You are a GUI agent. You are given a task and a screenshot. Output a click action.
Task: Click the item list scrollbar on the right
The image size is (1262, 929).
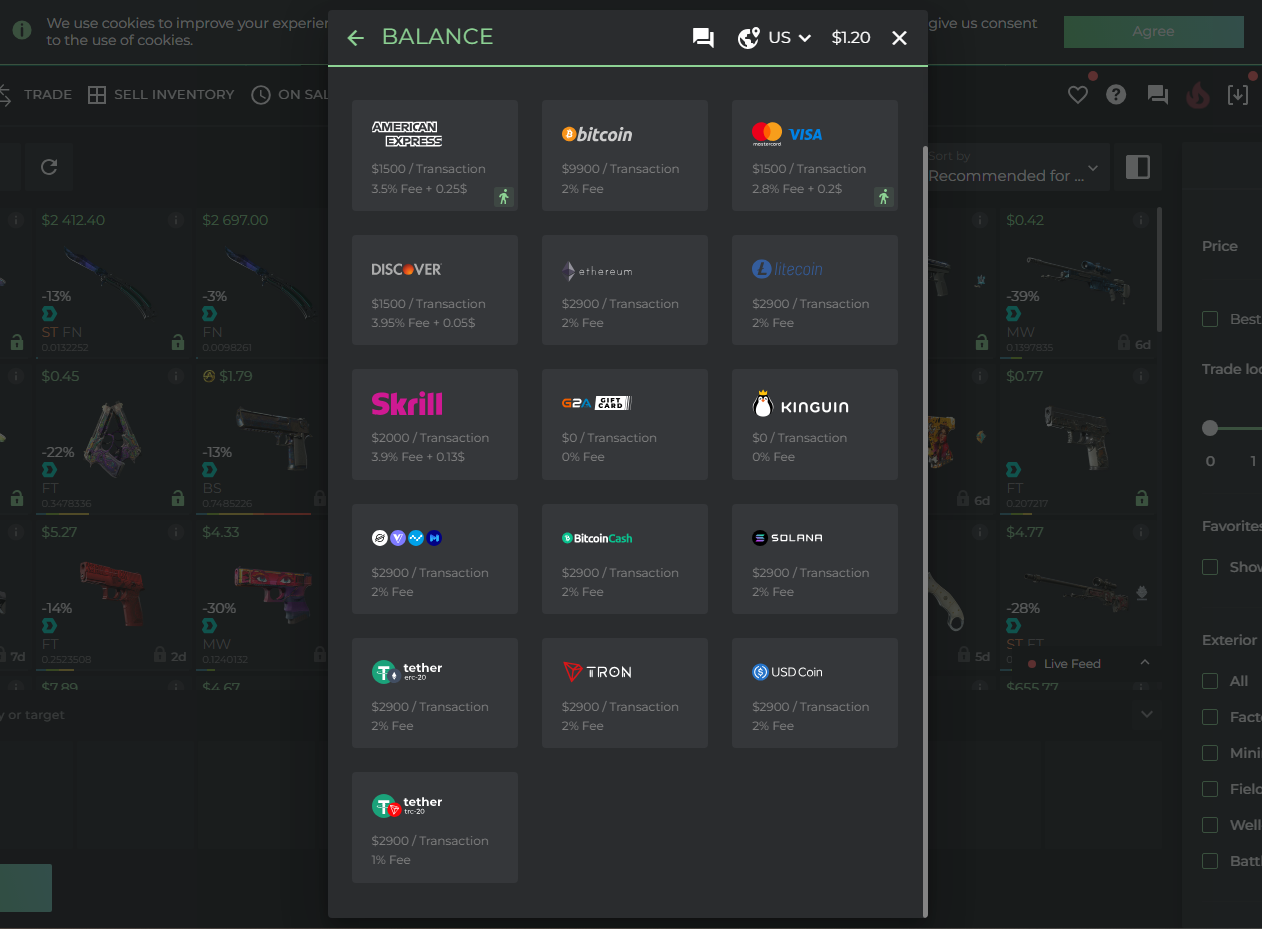click(x=1160, y=270)
